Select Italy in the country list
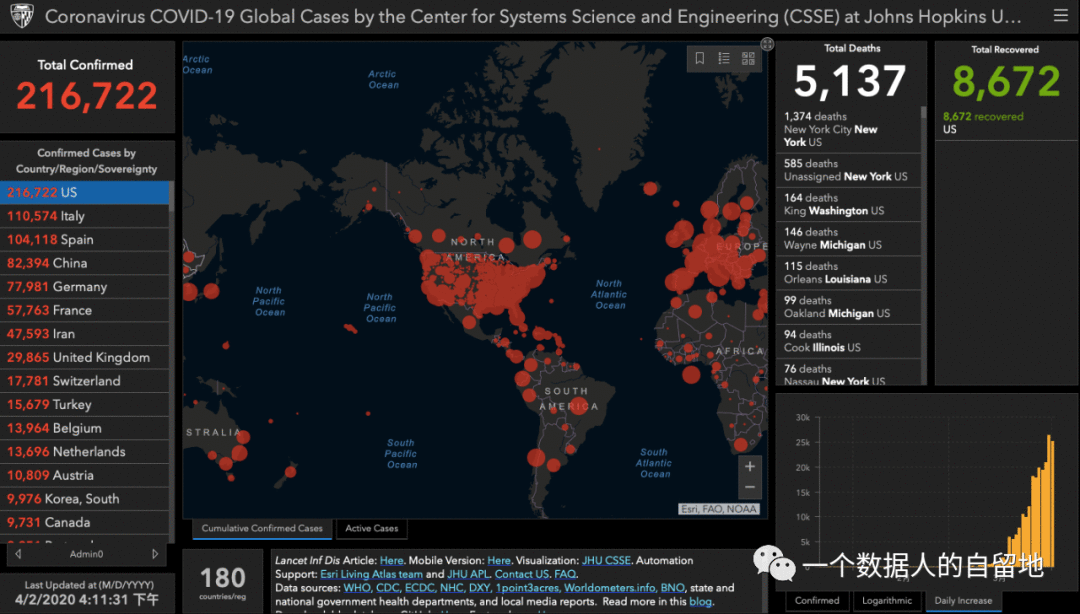The image size is (1080, 614). click(x=84, y=216)
